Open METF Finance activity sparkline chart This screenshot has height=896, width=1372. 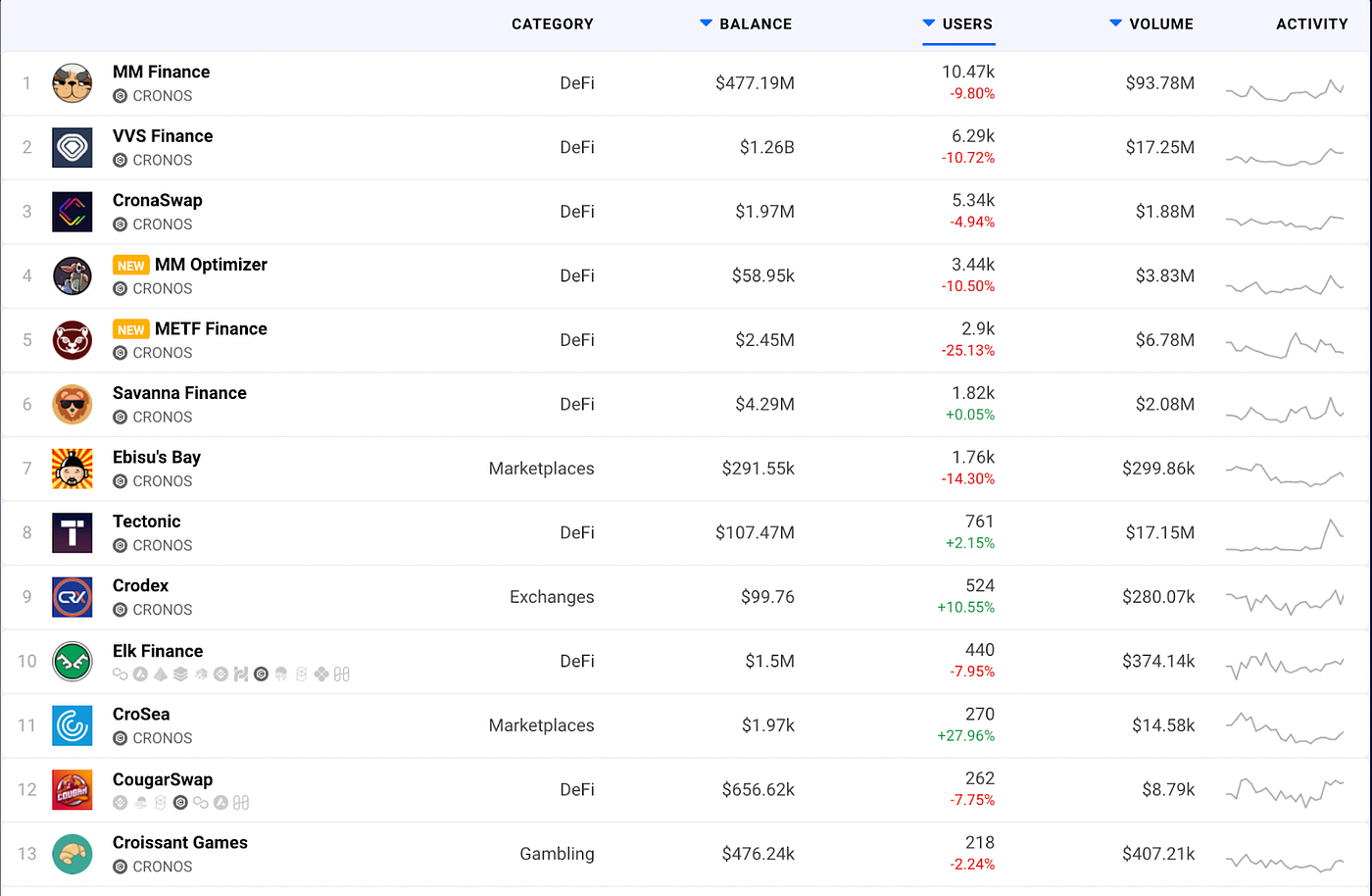tap(1285, 345)
